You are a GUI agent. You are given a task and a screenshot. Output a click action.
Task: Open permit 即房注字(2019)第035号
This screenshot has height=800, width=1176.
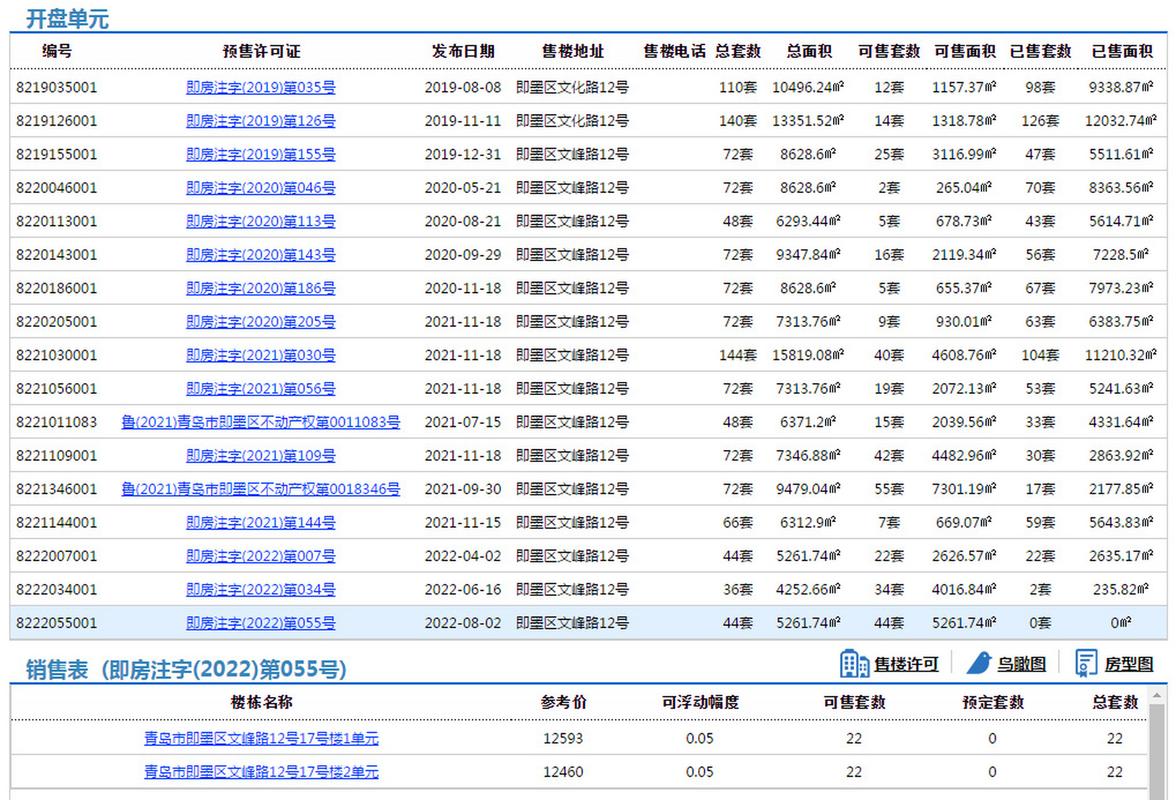pos(261,88)
